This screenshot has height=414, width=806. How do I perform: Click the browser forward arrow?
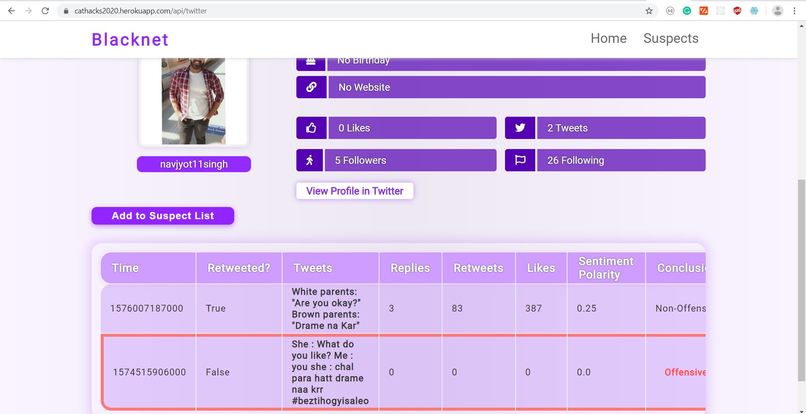(28, 10)
